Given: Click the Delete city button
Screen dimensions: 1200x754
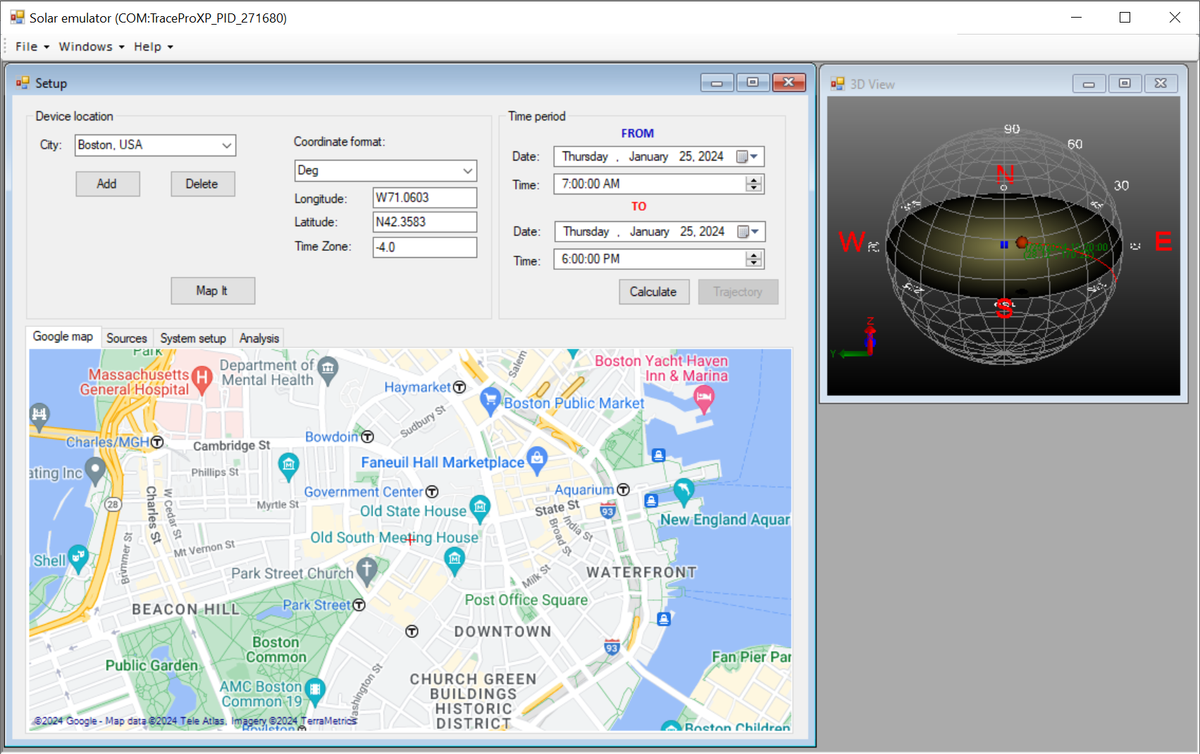Looking at the screenshot, I should tap(202, 184).
